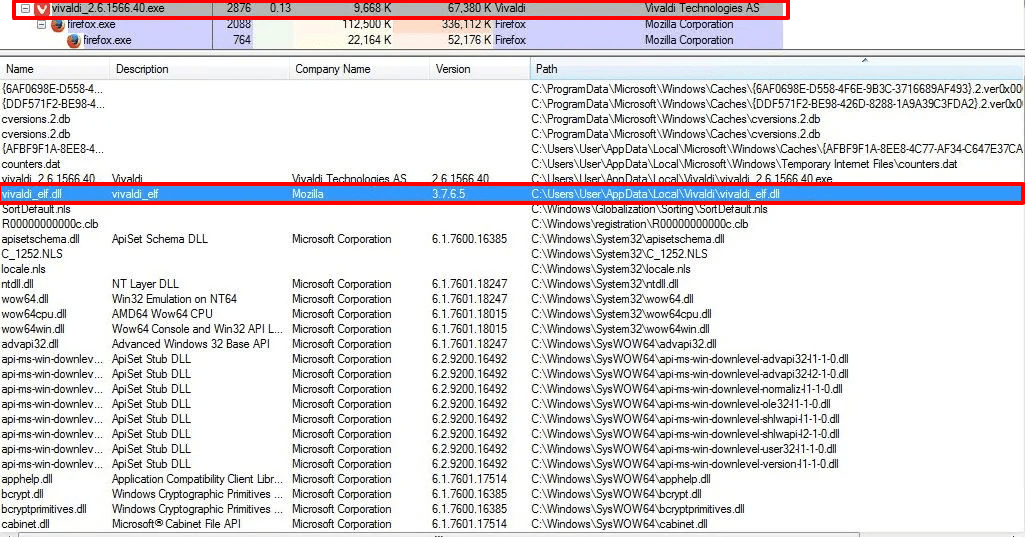Viewport: 1025px width, 537px height.
Task: Click the Mozilla company cell of vivaldi_elf.dll
Action: coord(308,194)
